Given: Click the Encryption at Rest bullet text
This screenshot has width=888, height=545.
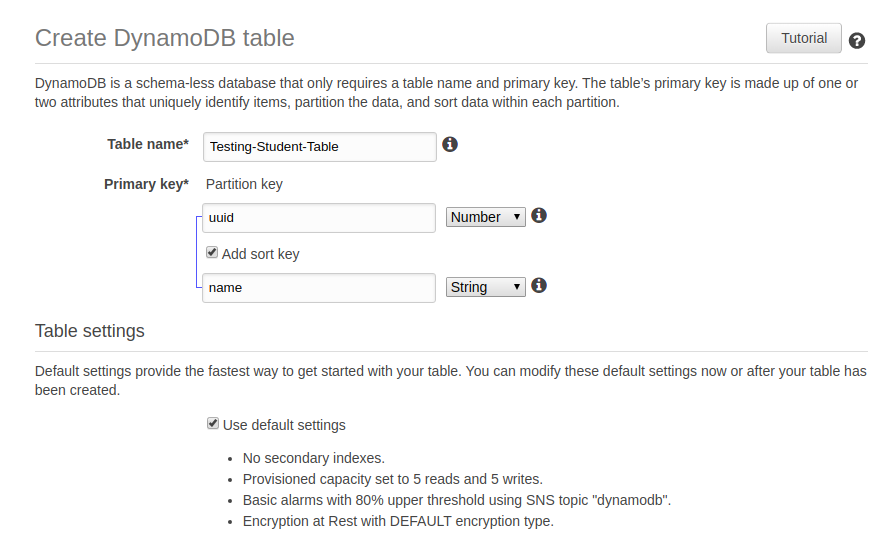Looking at the screenshot, I should pos(398,521).
